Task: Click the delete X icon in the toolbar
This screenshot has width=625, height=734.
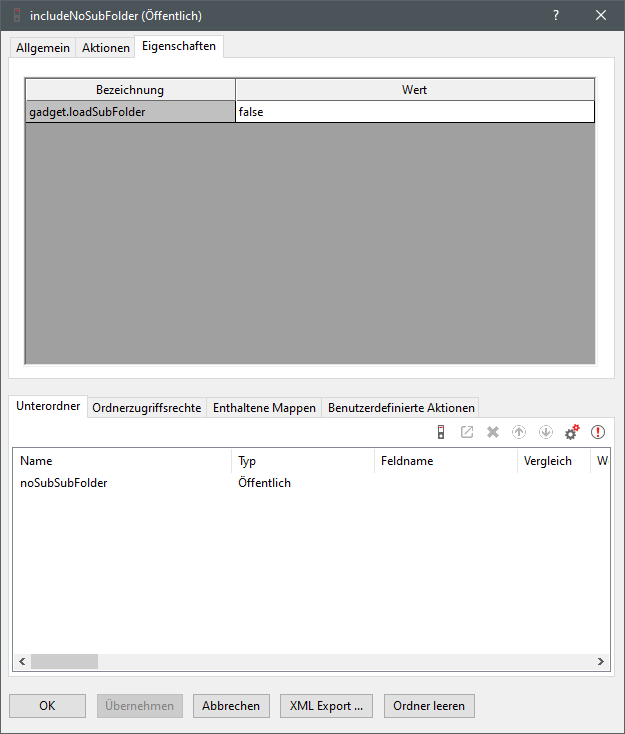Action: pyautogui.click(x=493, y=432)
